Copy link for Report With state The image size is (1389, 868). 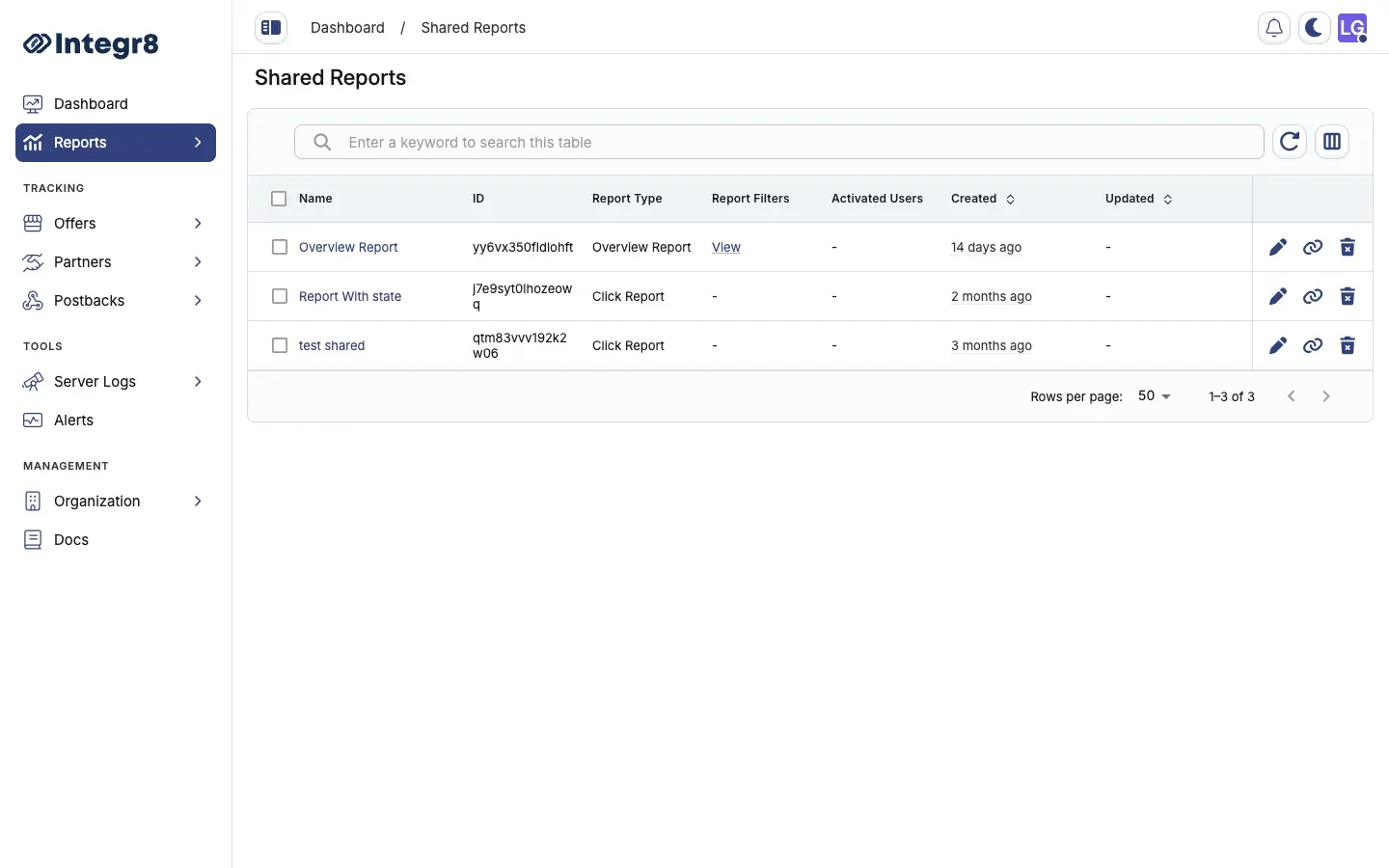click(1313, 296)
